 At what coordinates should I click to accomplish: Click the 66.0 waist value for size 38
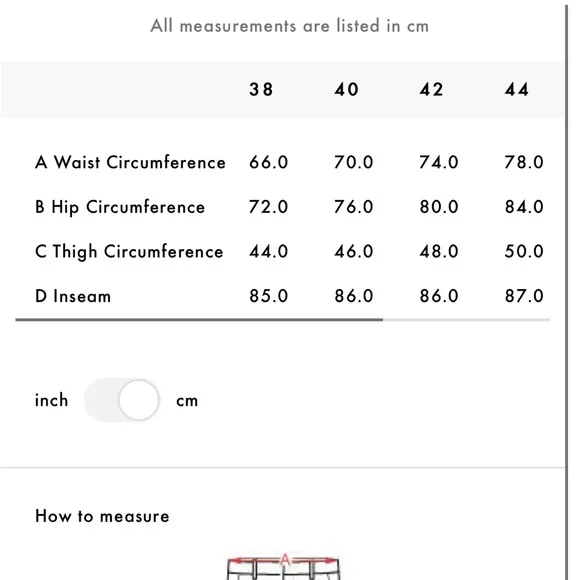pyautogui.click(x=269, y=162)
